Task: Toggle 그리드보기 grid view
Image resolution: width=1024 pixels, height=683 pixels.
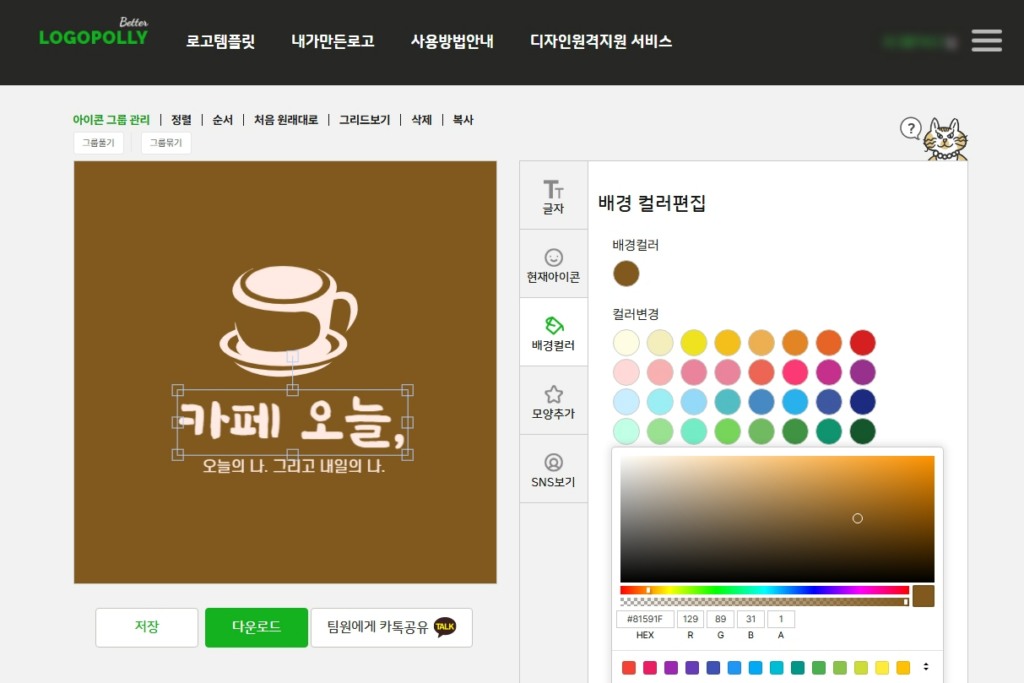Action: 364,119
